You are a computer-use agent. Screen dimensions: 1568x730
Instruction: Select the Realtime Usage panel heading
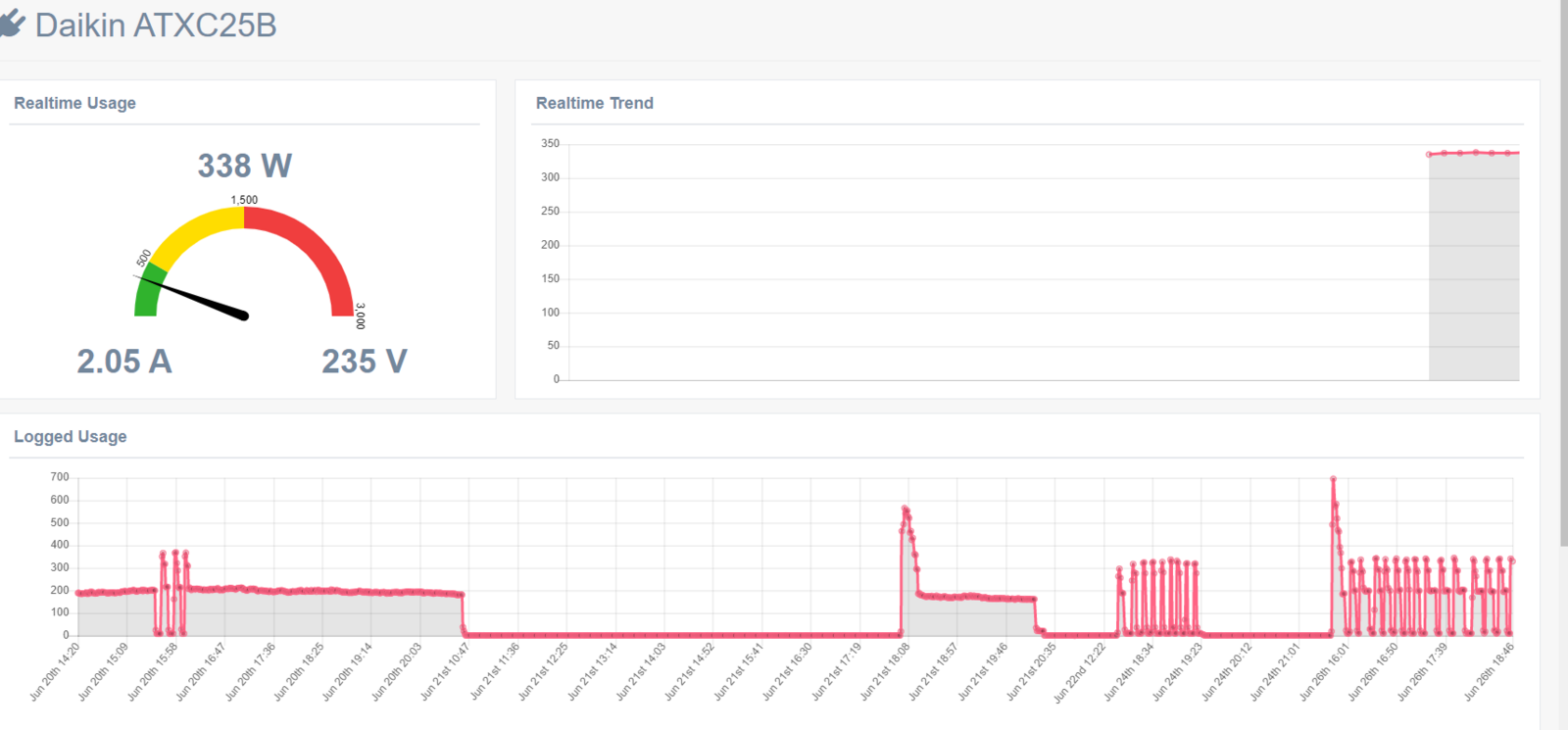pyautogui.click(x=74, y=103)
